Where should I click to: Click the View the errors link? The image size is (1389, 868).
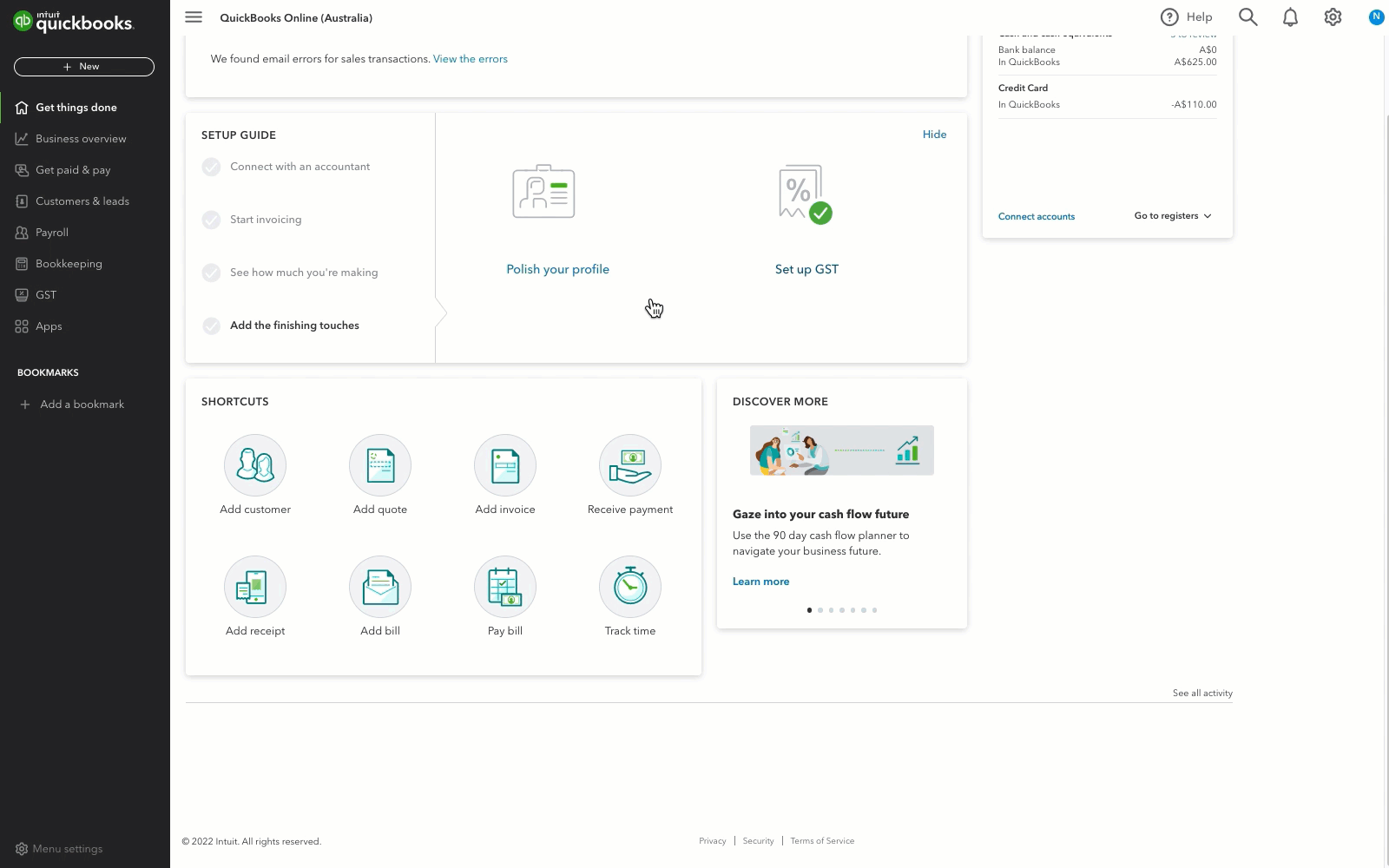pos(470,59)
